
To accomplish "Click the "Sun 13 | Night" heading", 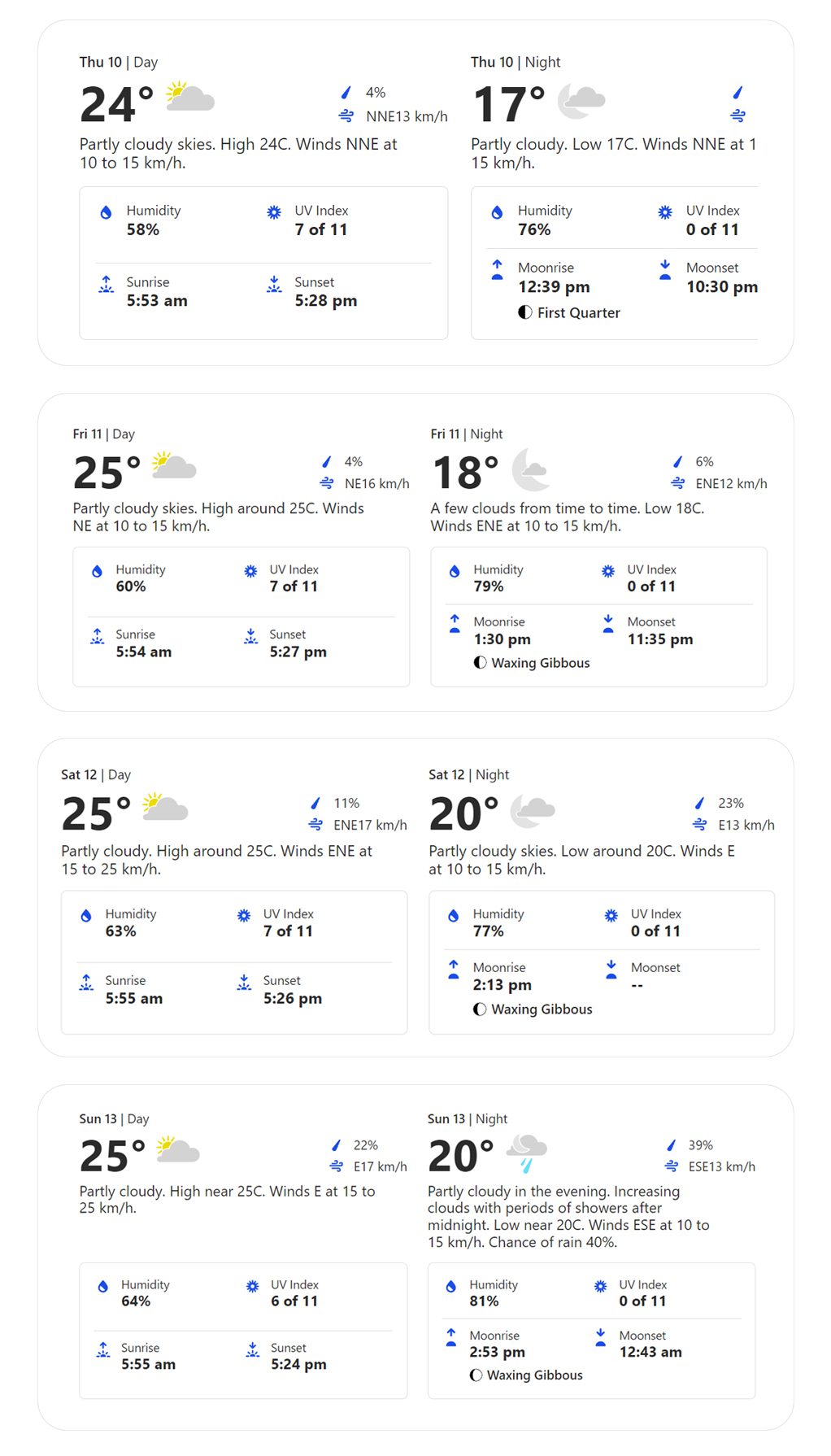I will 468,1119.
